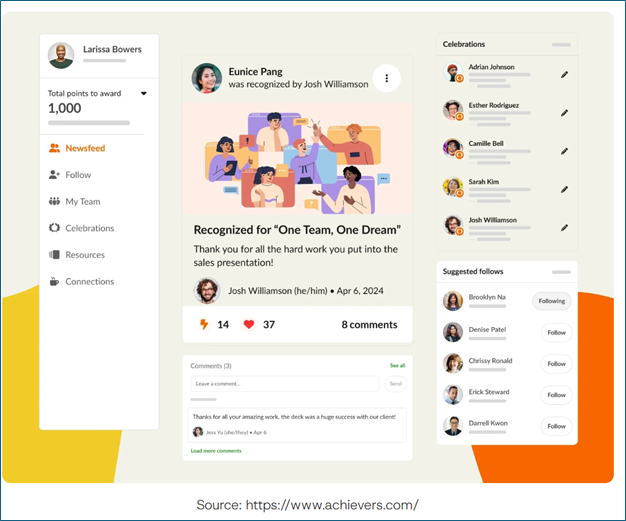Click the three-dot menu on Eunice Pang's post
Viewport: 626px width, 521px height.
[x=387, y=78]
